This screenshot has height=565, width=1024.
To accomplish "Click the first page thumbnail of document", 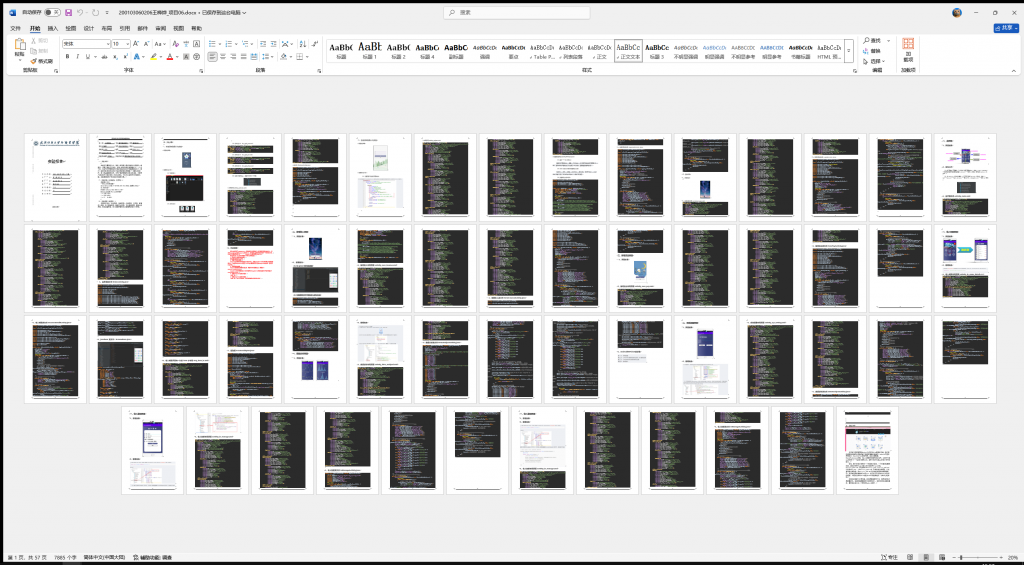I will 56,177.
